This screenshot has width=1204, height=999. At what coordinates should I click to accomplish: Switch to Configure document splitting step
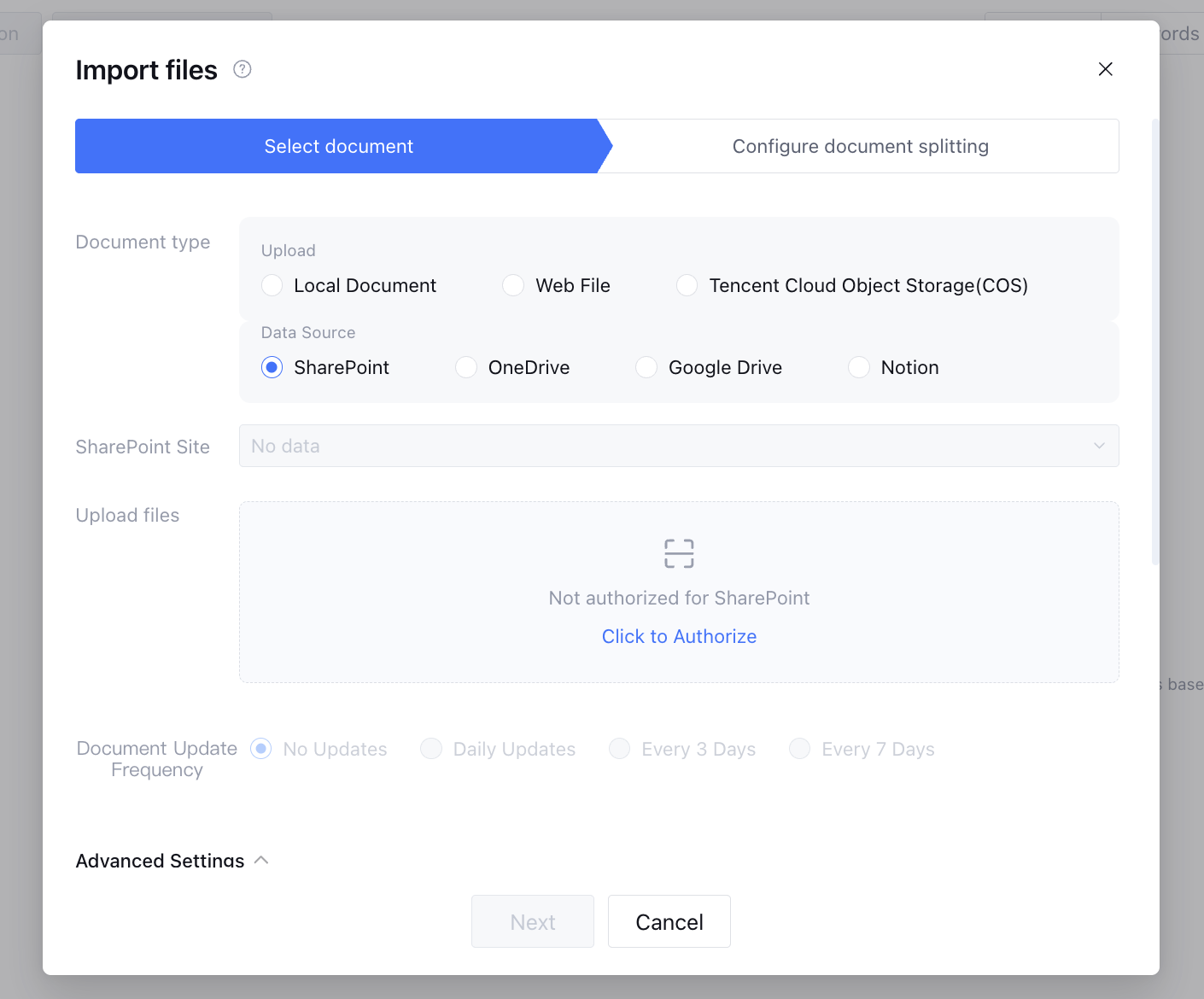click(x=860, y=146)
